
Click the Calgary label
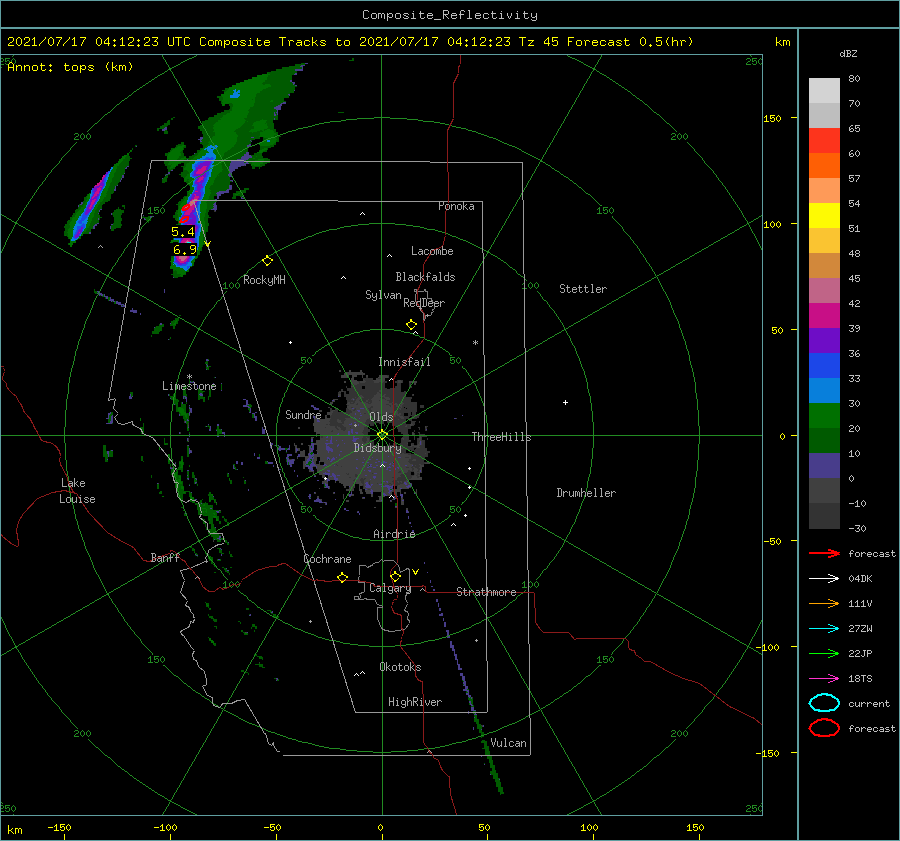(390, 588)
